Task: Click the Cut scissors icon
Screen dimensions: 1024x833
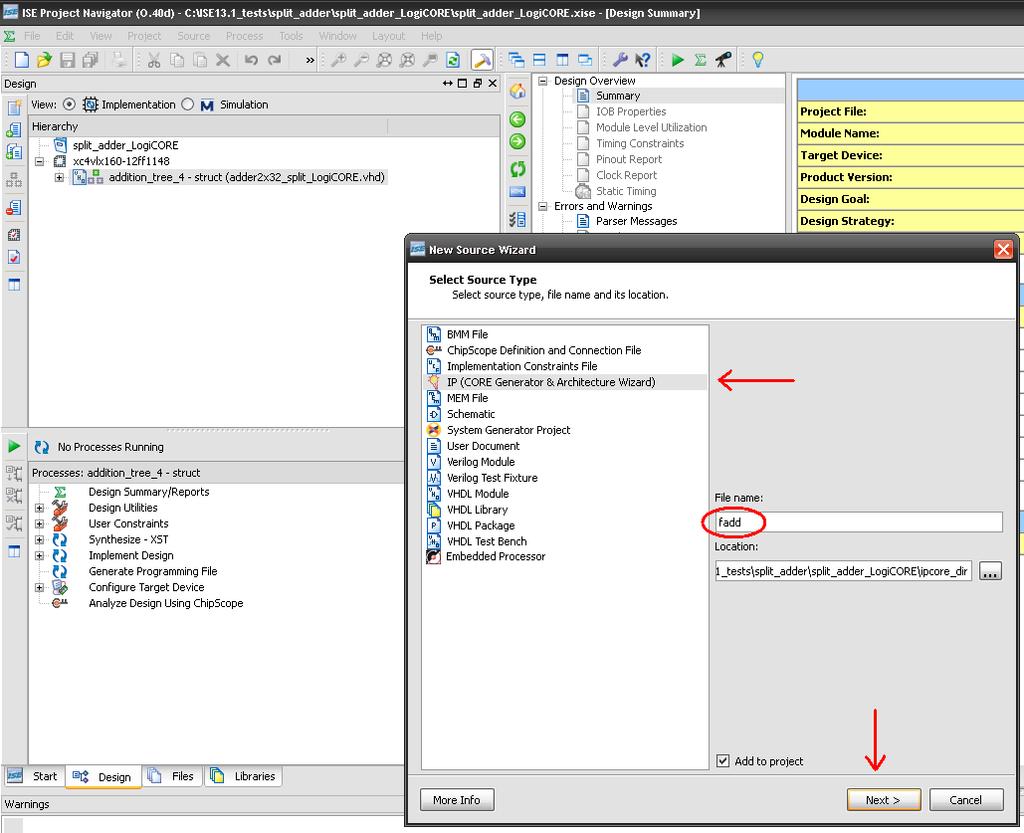Action: (x=154, y=60)
